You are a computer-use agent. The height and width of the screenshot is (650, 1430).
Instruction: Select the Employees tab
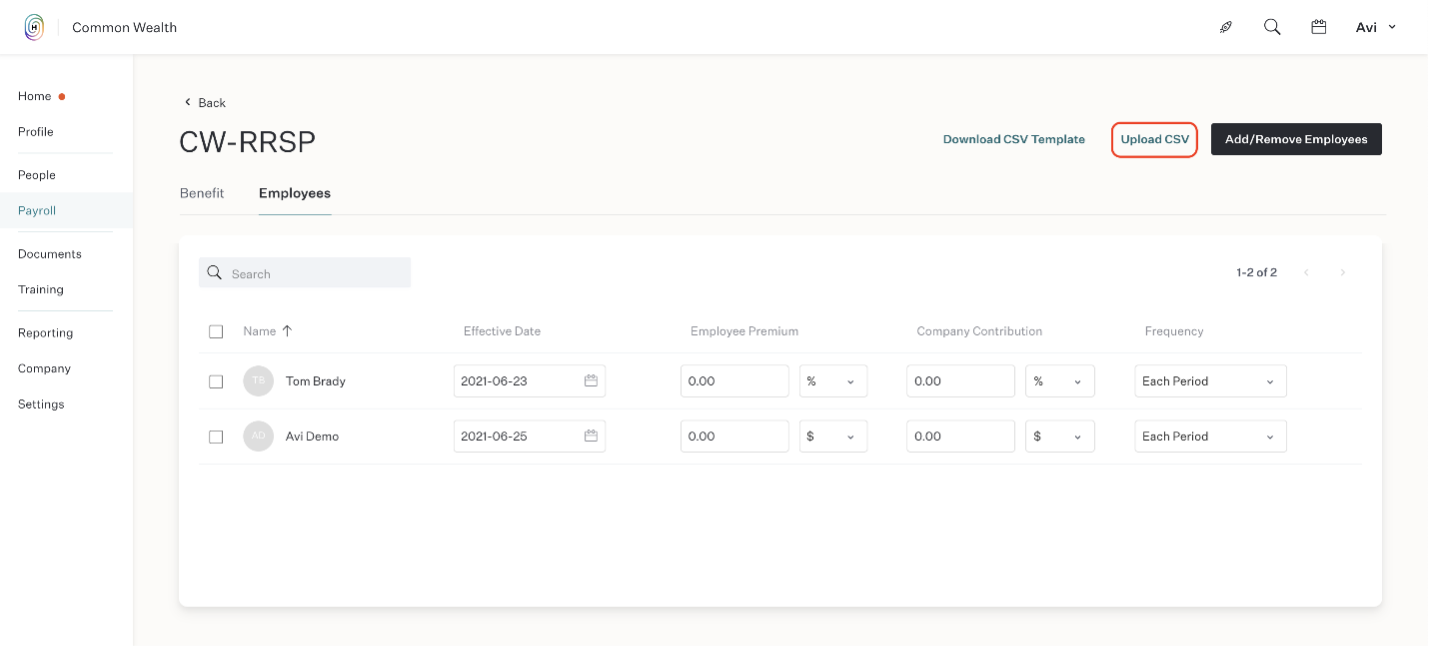(x=295, y=193)
